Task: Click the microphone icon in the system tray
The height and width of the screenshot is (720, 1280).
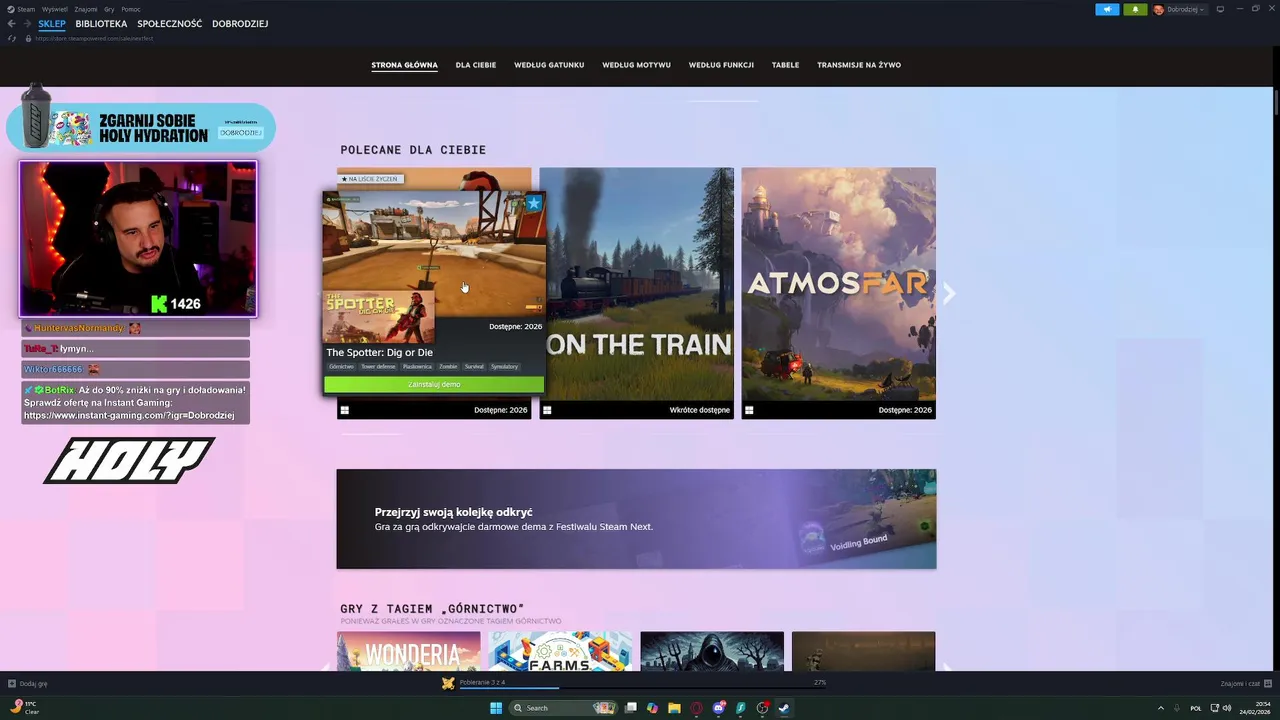Action: (1176, 708)
